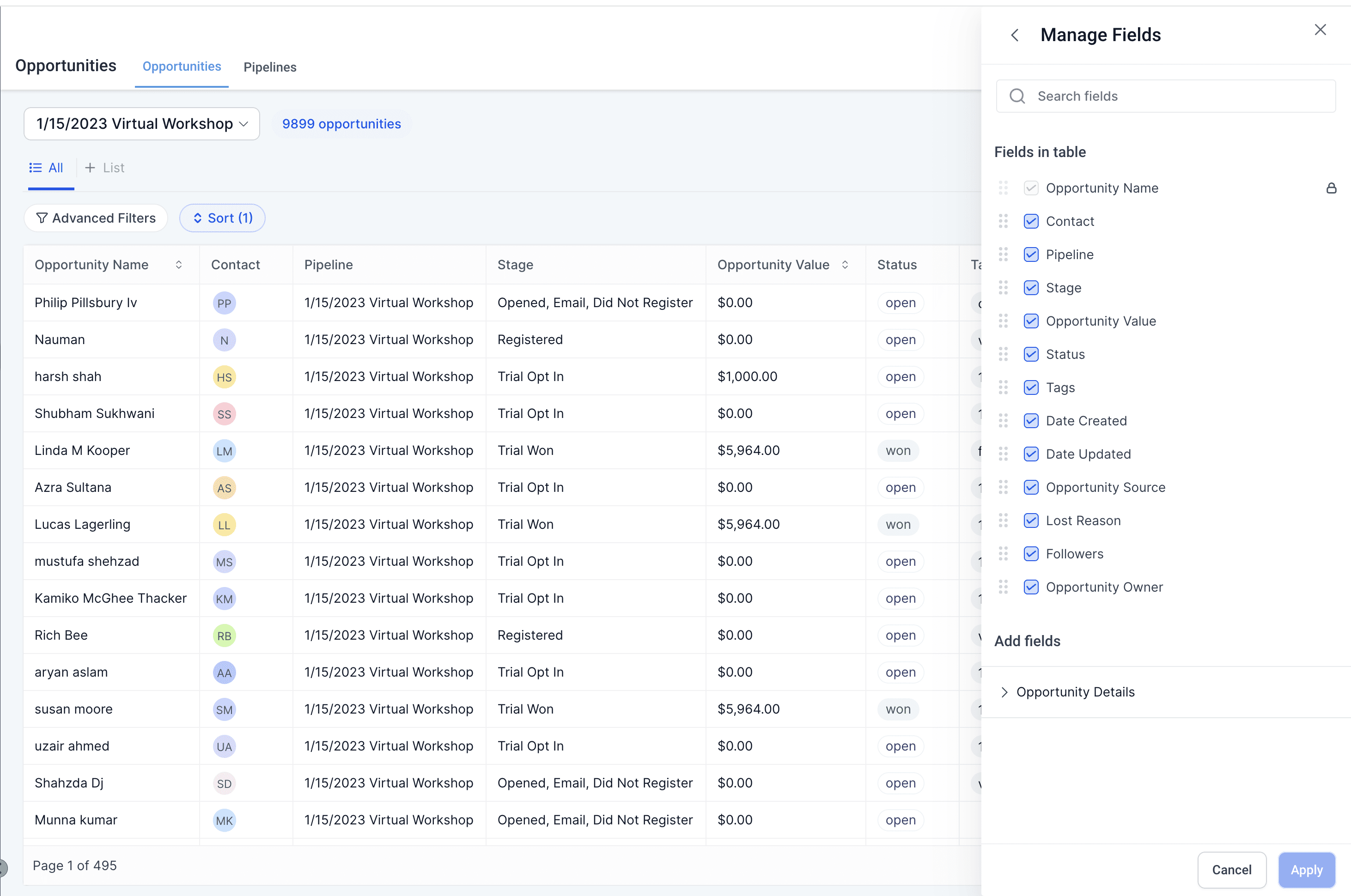Click the won status badge for susan moore
Viewport: 1351px width, 896px height.
point(898,709)
